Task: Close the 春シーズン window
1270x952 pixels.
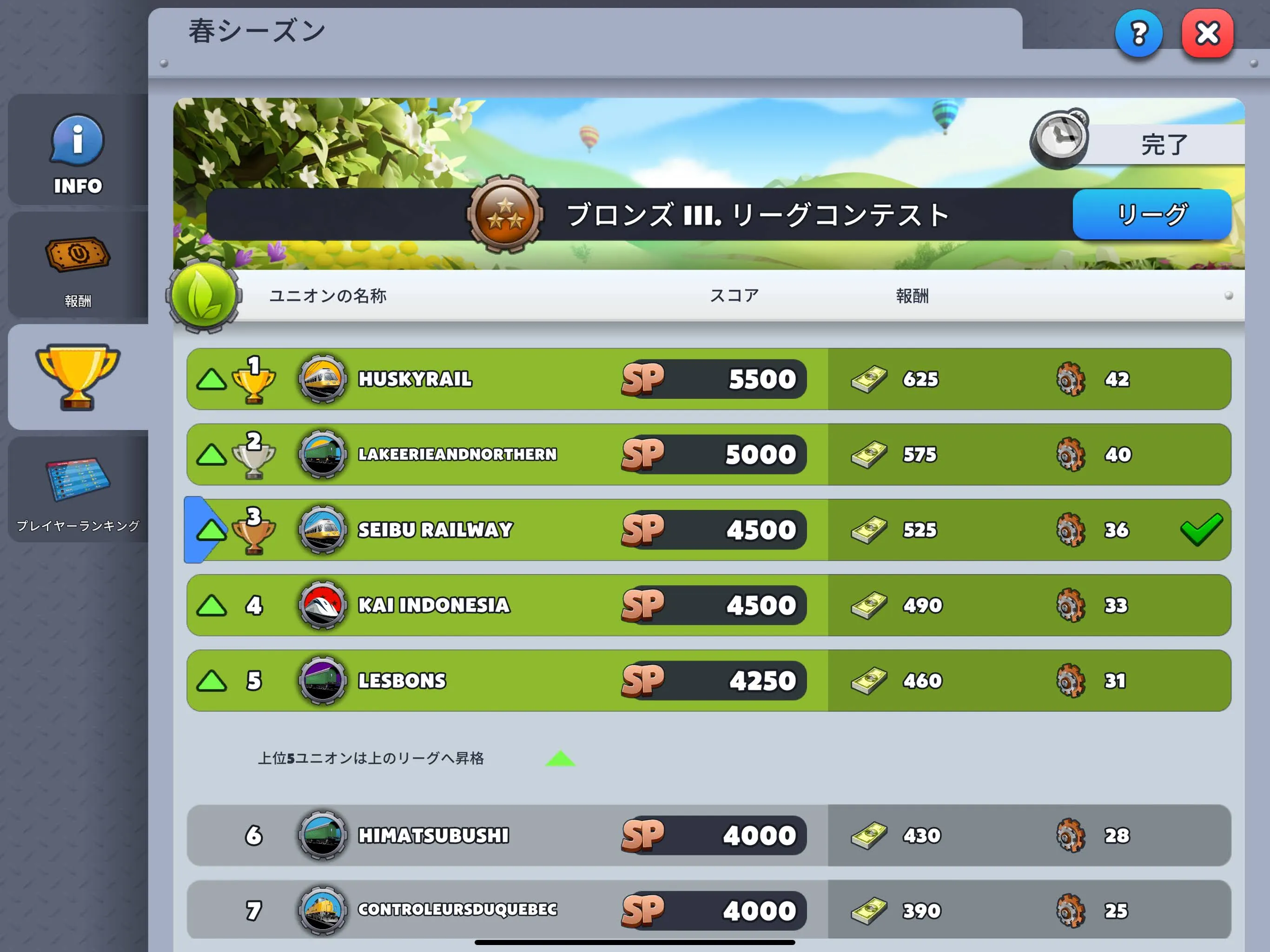Action: (1207, 34)
